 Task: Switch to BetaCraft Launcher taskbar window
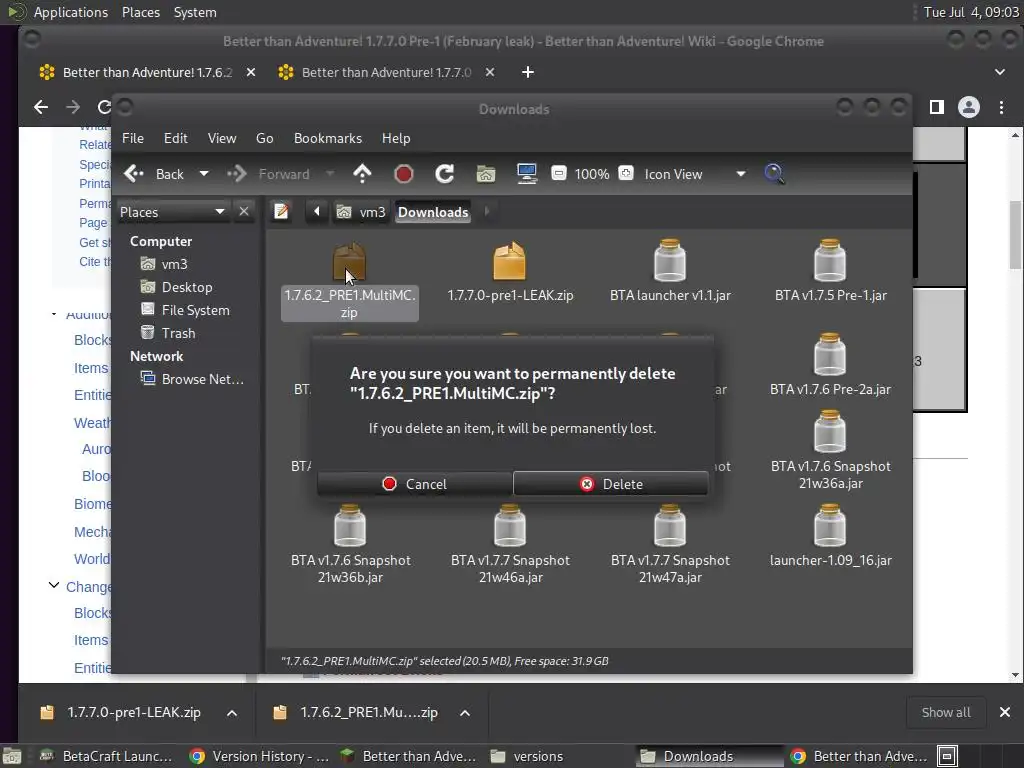105,756
